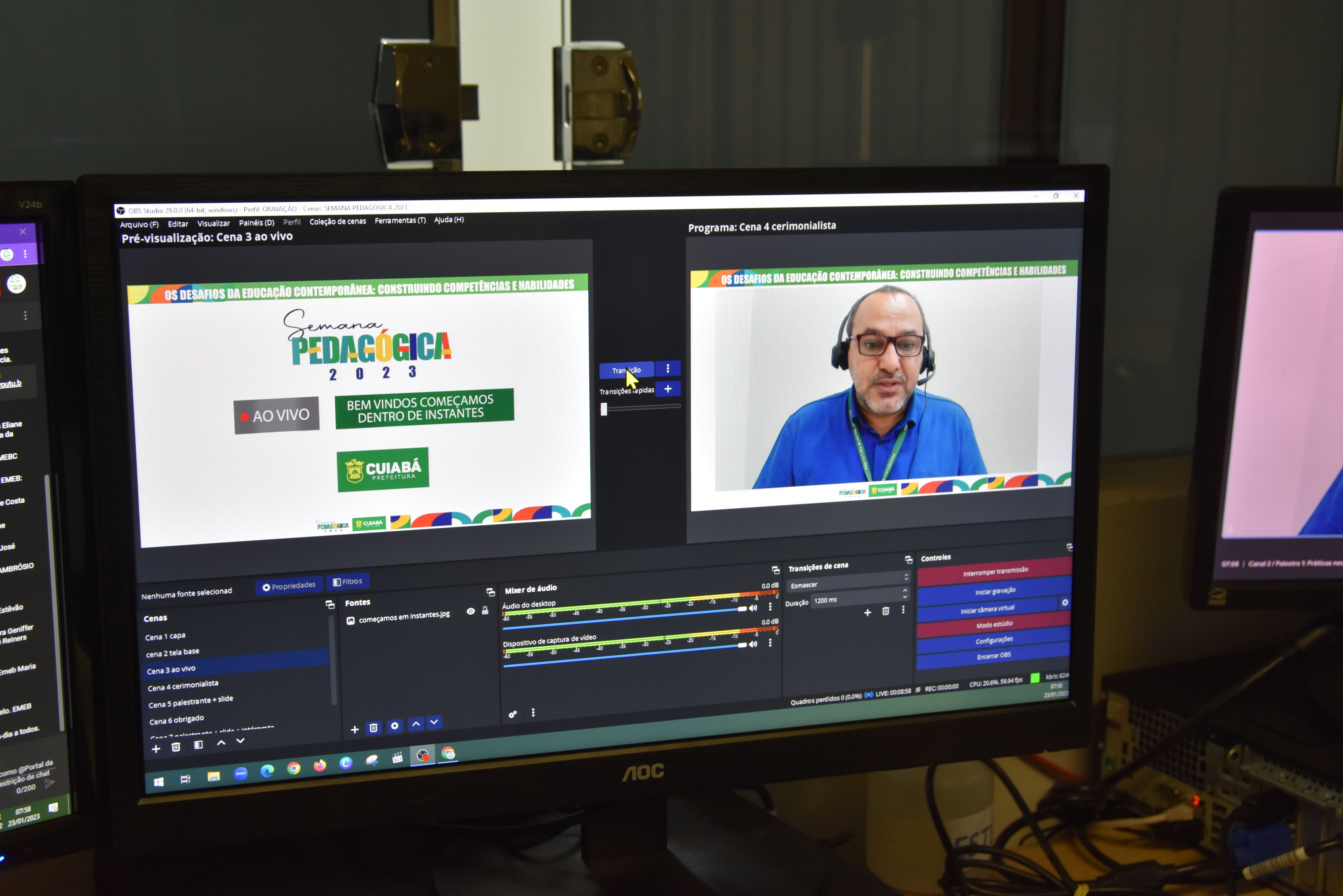This screenshot has width=1343, height=896.
Task: Open scene filters icon in Cenas toolbar
Action: click(198, 745)
